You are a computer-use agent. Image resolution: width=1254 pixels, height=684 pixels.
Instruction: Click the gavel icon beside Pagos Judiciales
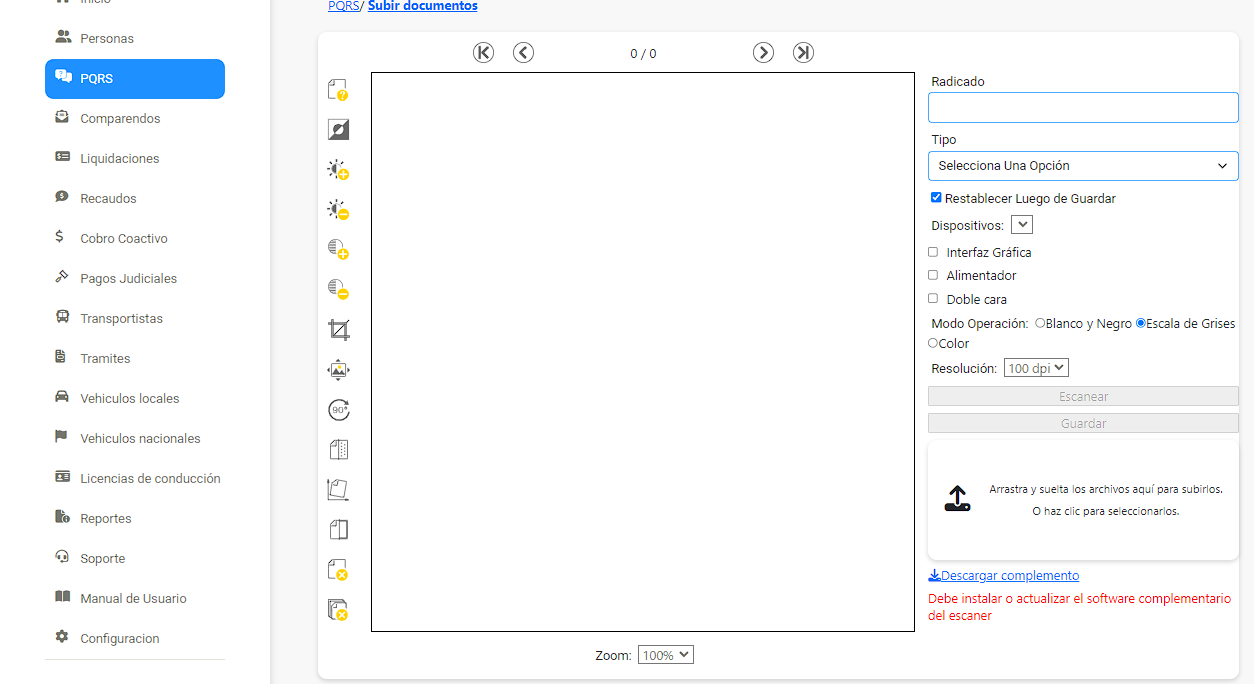(x=62, y=278)
